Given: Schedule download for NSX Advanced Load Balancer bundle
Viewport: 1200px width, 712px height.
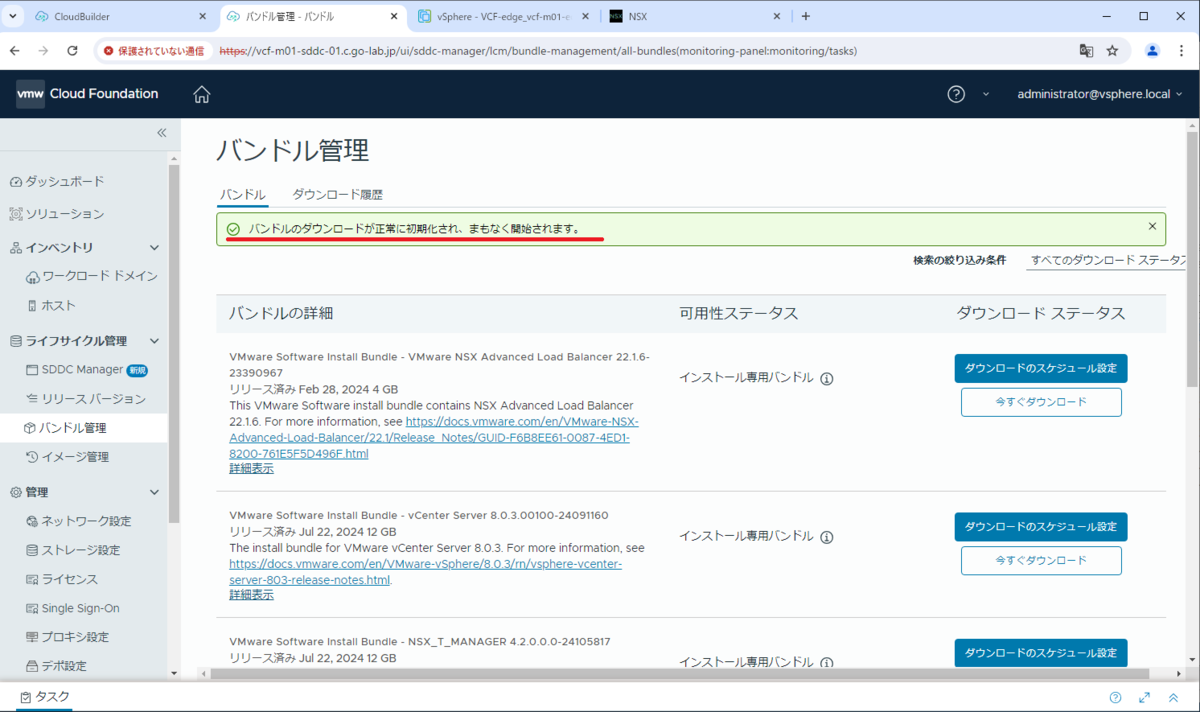Looking at the screenshot, I should point(1041,368).
